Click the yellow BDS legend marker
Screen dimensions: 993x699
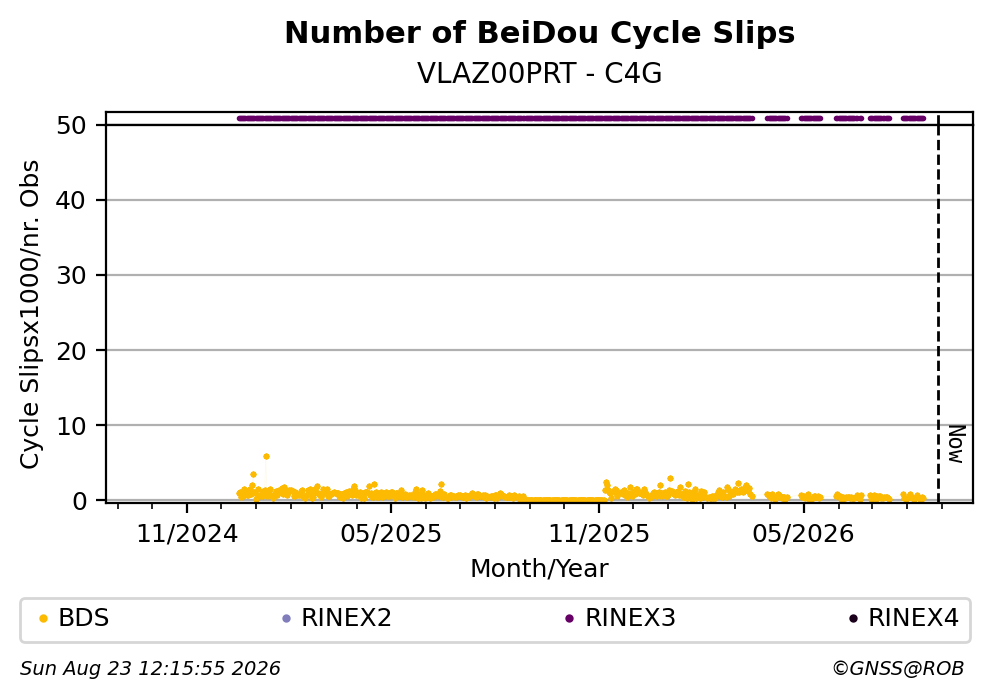[43, 619]
